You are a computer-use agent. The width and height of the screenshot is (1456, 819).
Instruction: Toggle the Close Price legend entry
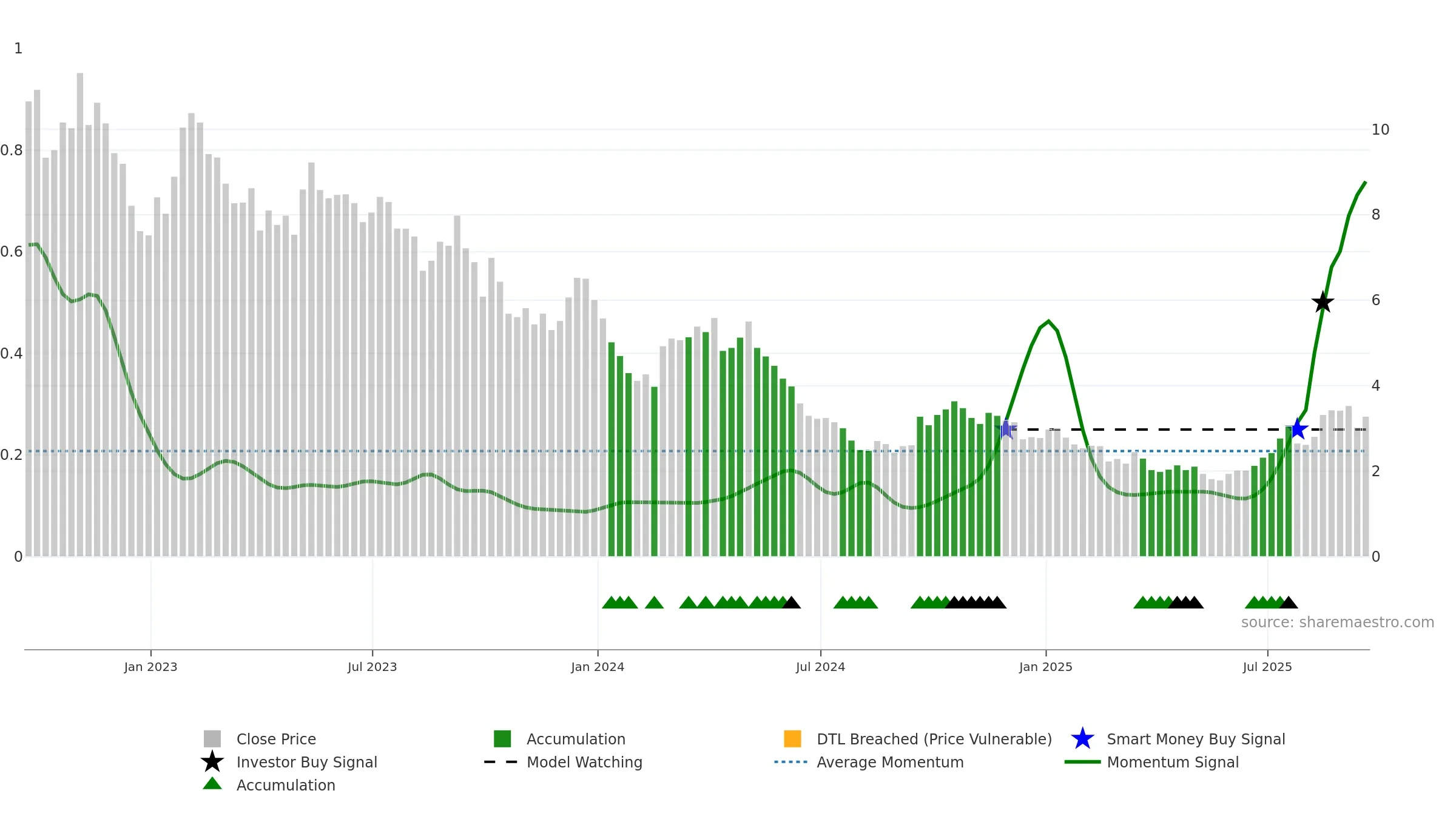[x=260, y=739]
